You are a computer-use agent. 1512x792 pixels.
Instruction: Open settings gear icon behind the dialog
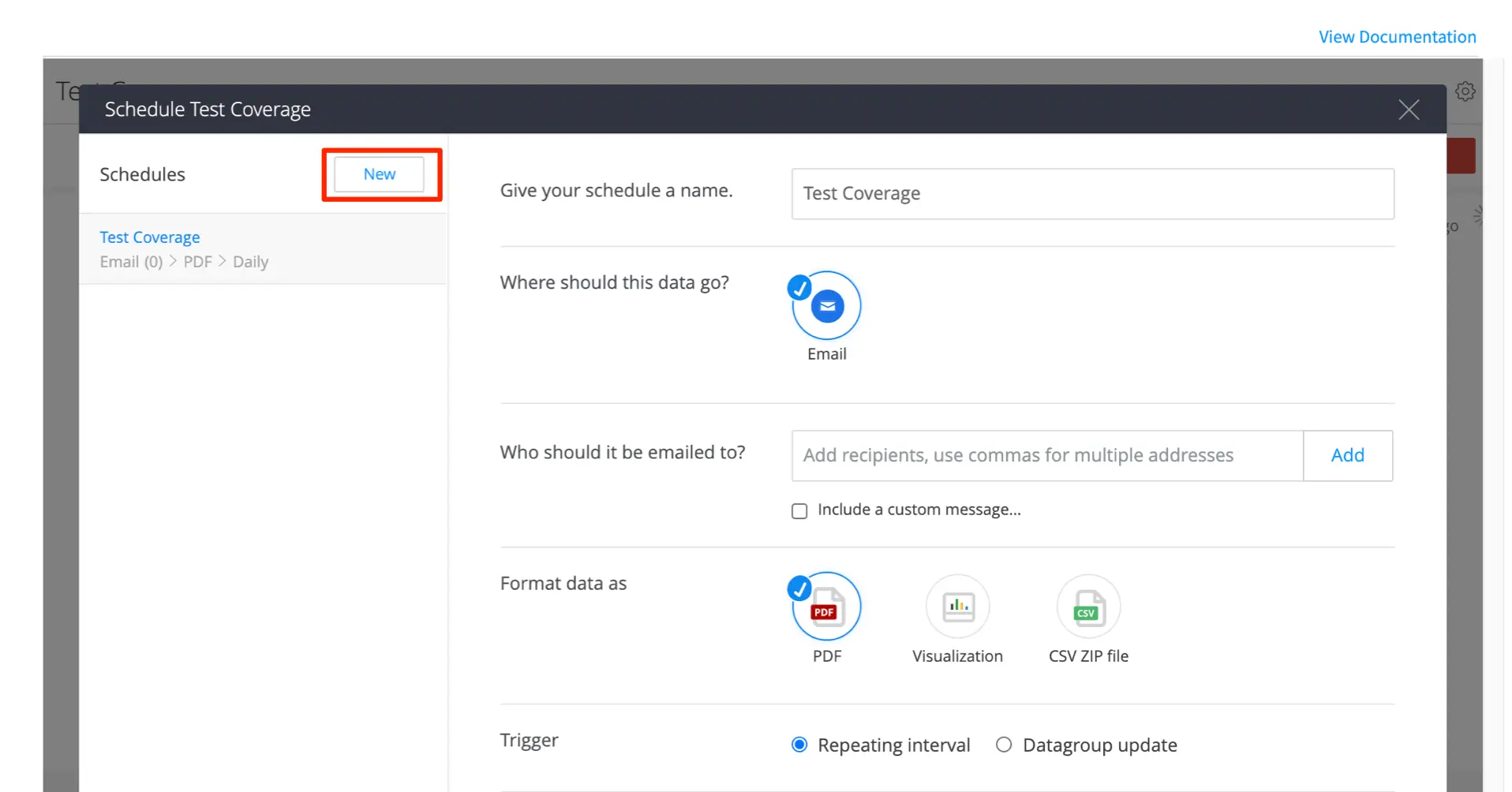[x=1465, y=92]
